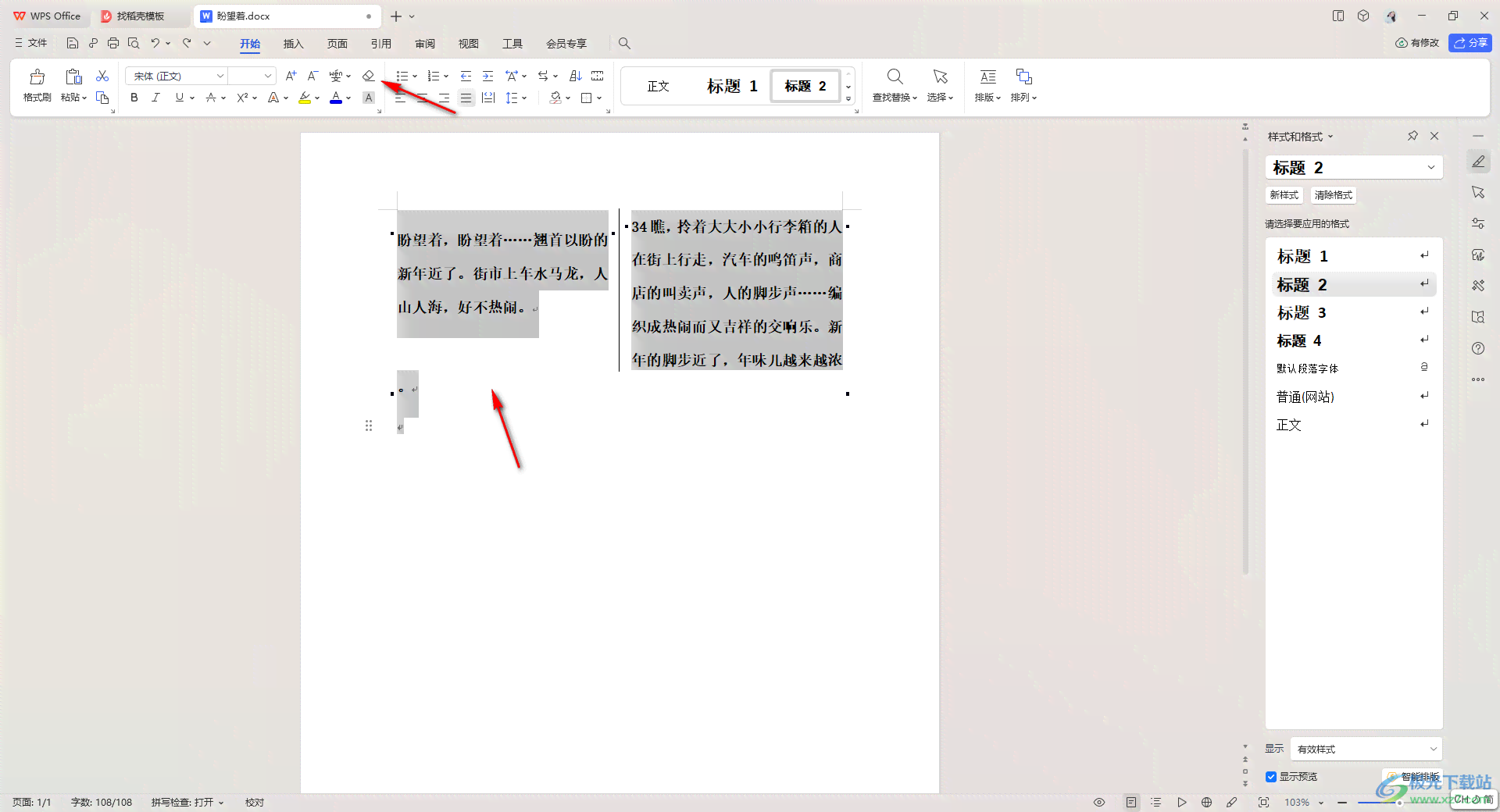Click the distributed alignment icon
The height and width of the screenshot is (812, 1500).
(x=488, y=98)
